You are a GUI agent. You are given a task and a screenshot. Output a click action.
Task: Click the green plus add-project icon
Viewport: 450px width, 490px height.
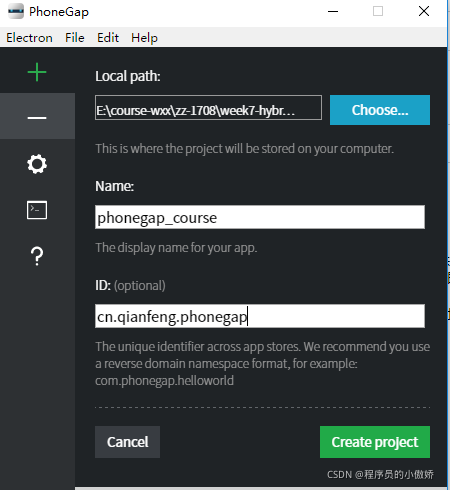click(37, 72)
